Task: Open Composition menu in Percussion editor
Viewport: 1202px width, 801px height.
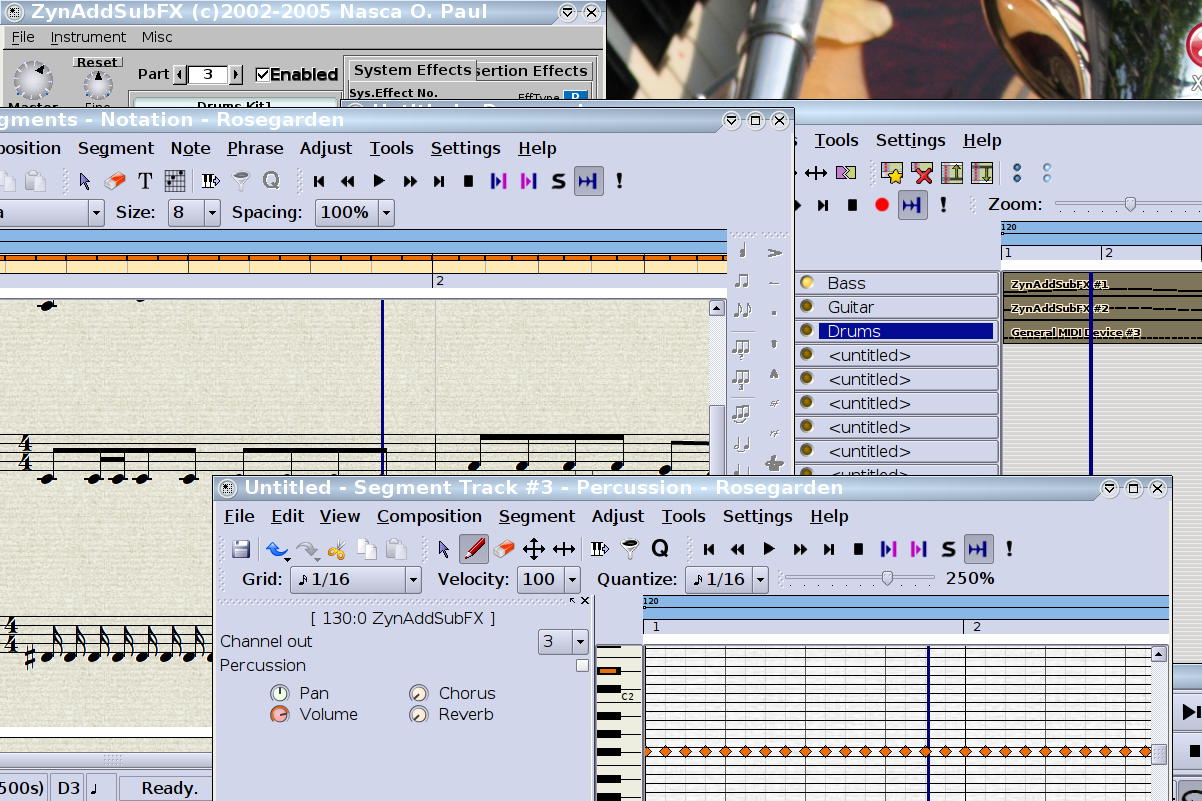Action: [429, 516]
